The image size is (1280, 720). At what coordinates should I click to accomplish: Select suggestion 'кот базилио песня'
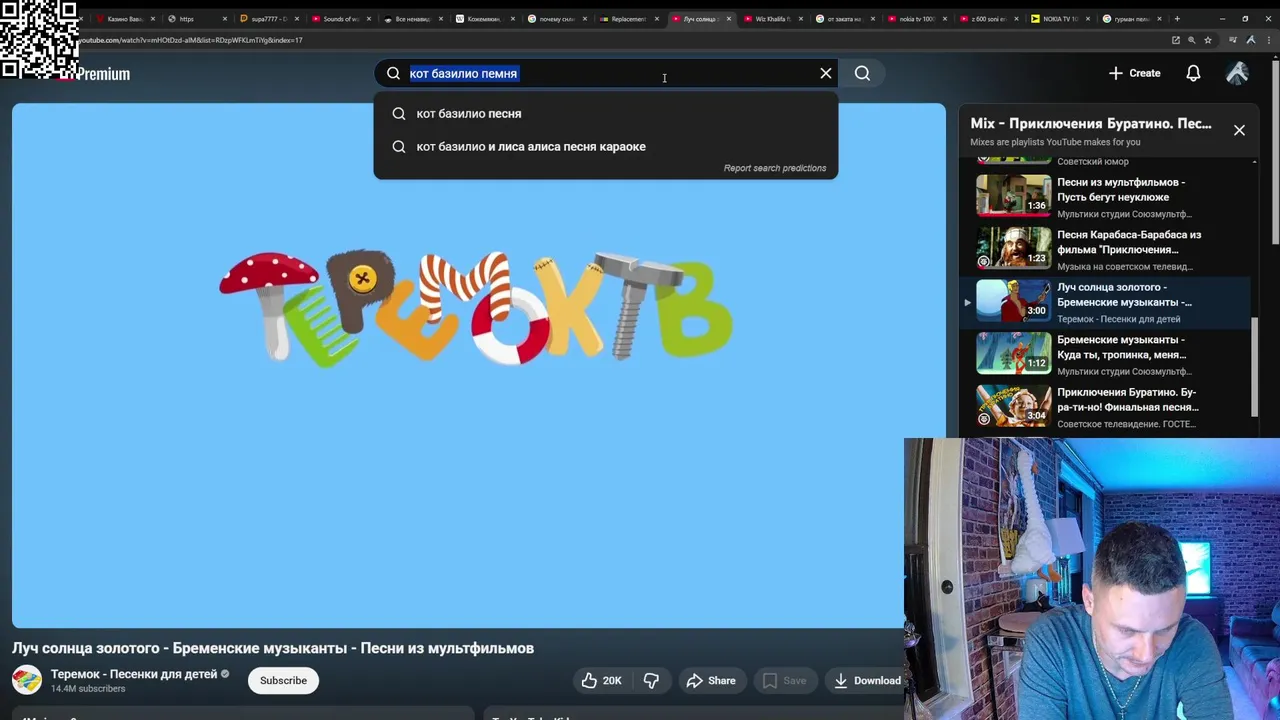pos(605,114)
